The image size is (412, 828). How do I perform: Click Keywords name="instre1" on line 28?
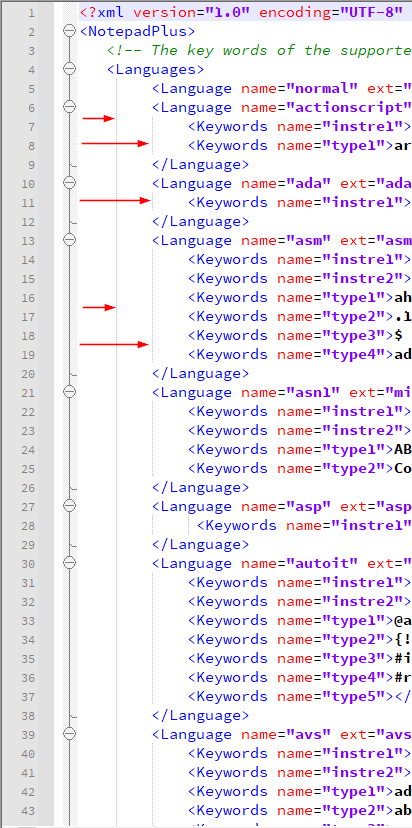(x=304, y=526)
